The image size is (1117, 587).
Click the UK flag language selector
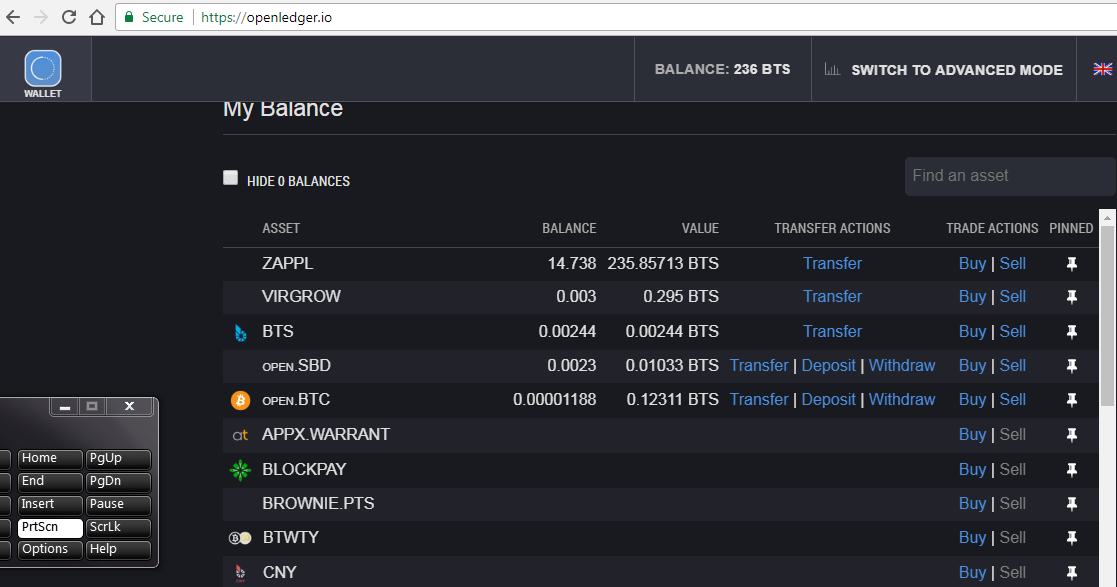(1102, 69)
